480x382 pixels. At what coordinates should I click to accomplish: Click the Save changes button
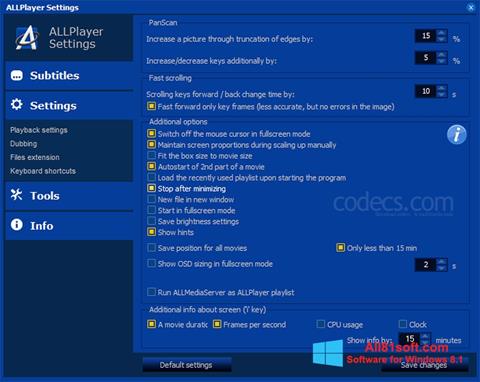tap(424, 365)
